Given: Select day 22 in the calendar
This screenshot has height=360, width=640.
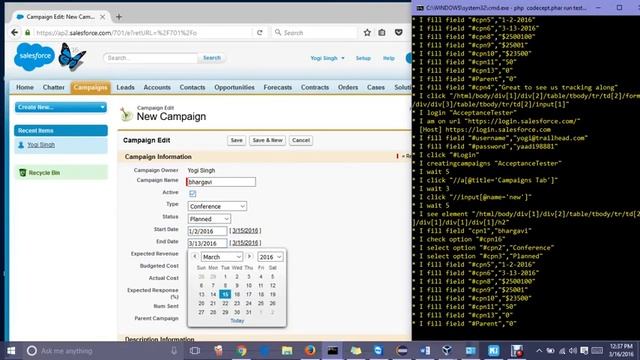Looking at the screenshot, I should [x=225, y=303].
